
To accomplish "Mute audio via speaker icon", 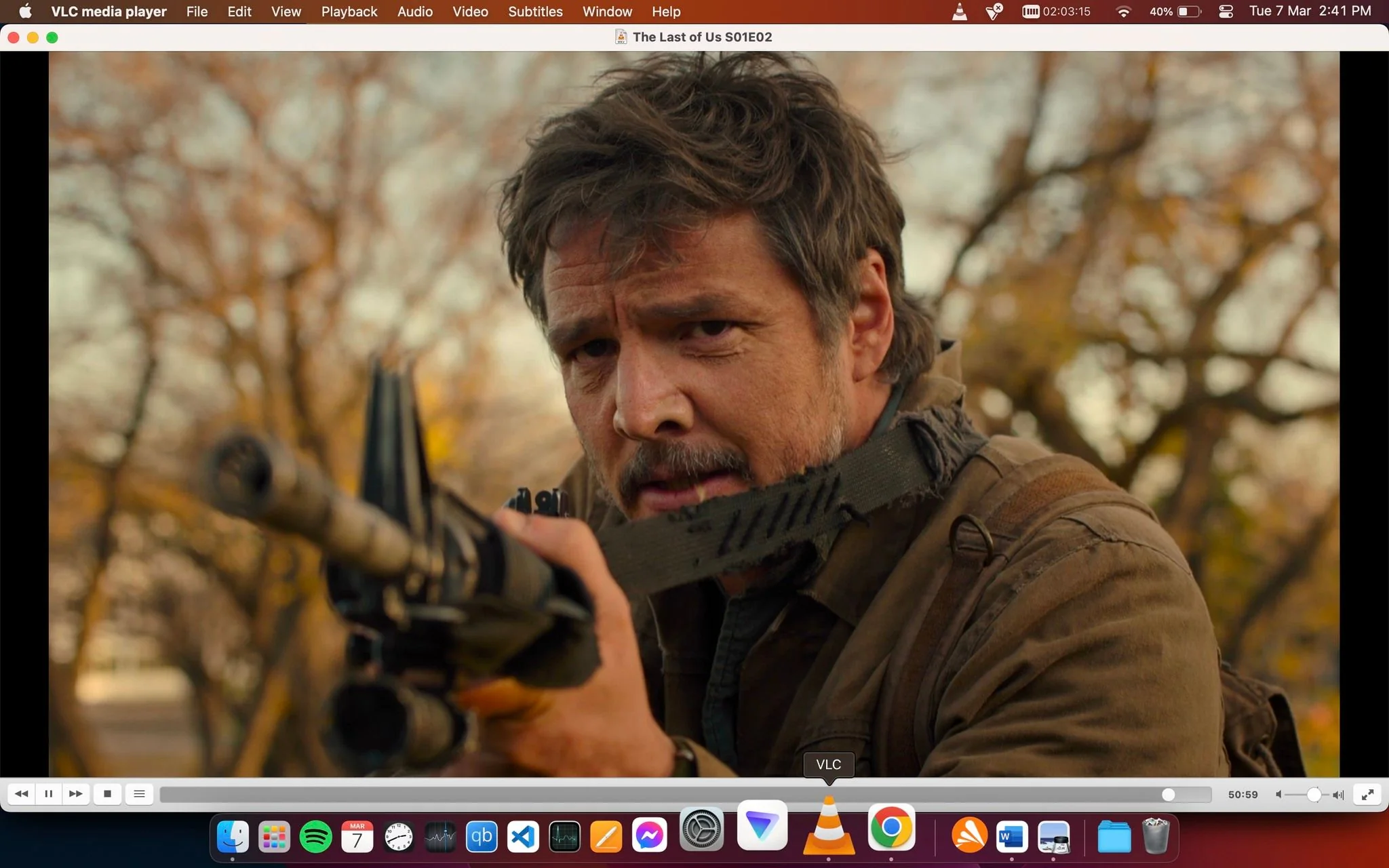I will 1278,794.
